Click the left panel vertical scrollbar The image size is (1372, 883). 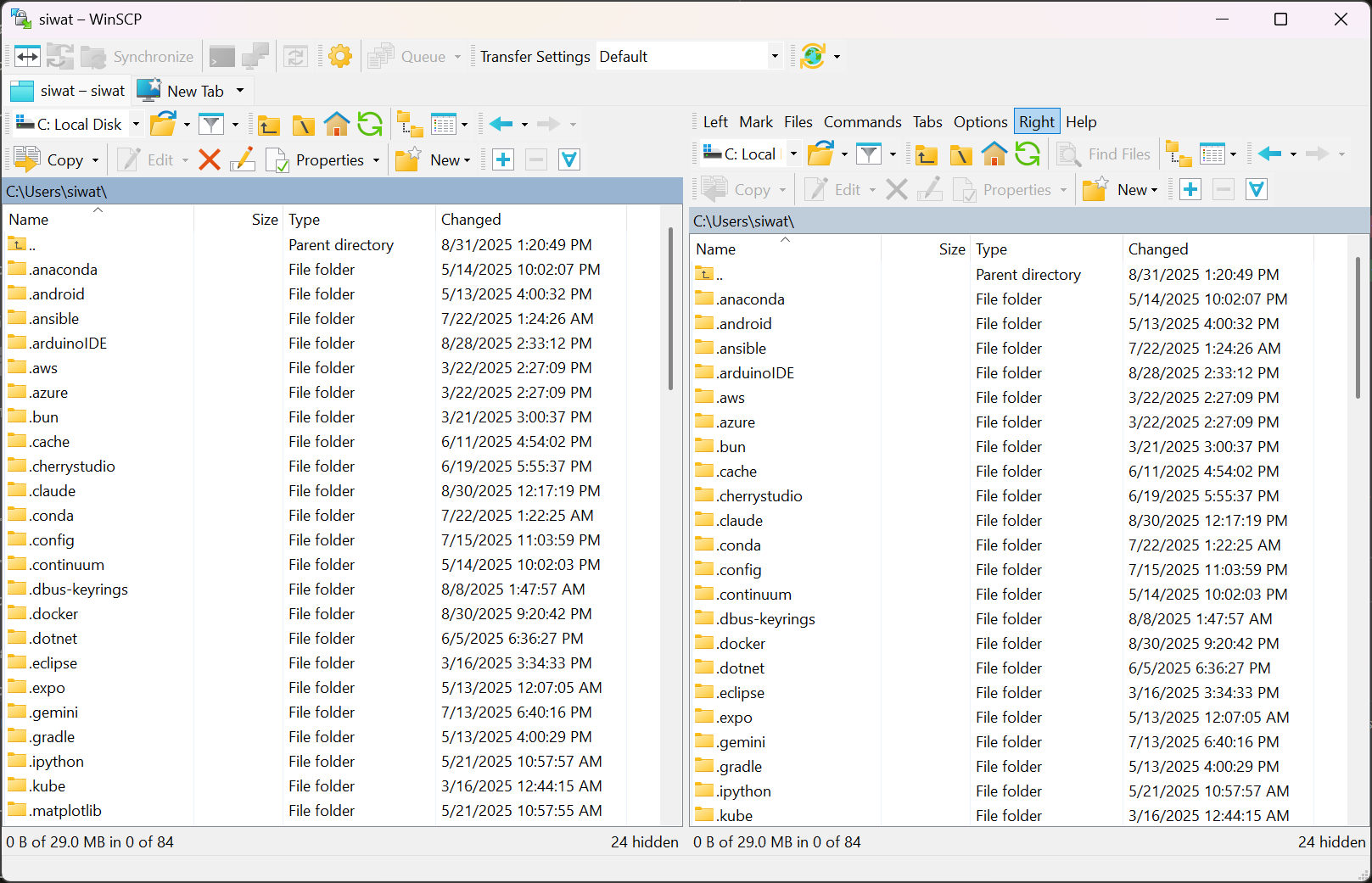(x=670, y=310)
